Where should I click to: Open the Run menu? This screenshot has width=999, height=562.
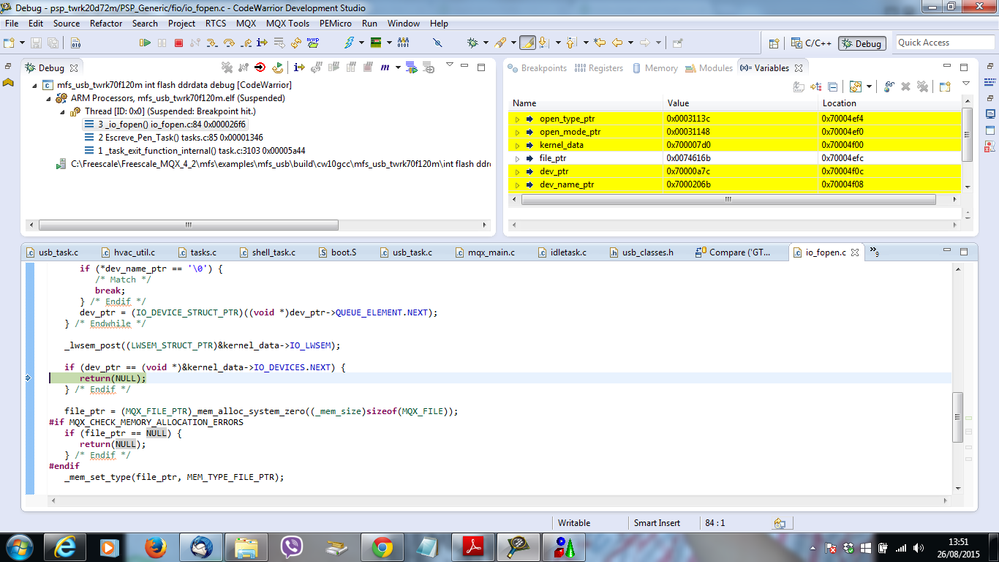click(370, 24)
